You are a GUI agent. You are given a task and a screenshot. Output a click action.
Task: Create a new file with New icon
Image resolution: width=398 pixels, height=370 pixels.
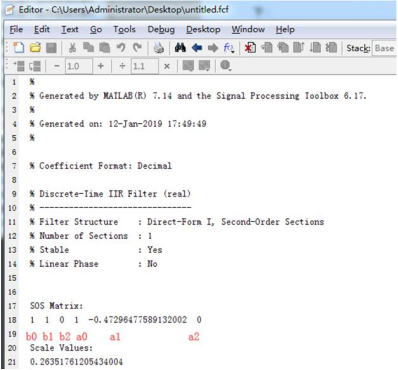click(19, 48)
